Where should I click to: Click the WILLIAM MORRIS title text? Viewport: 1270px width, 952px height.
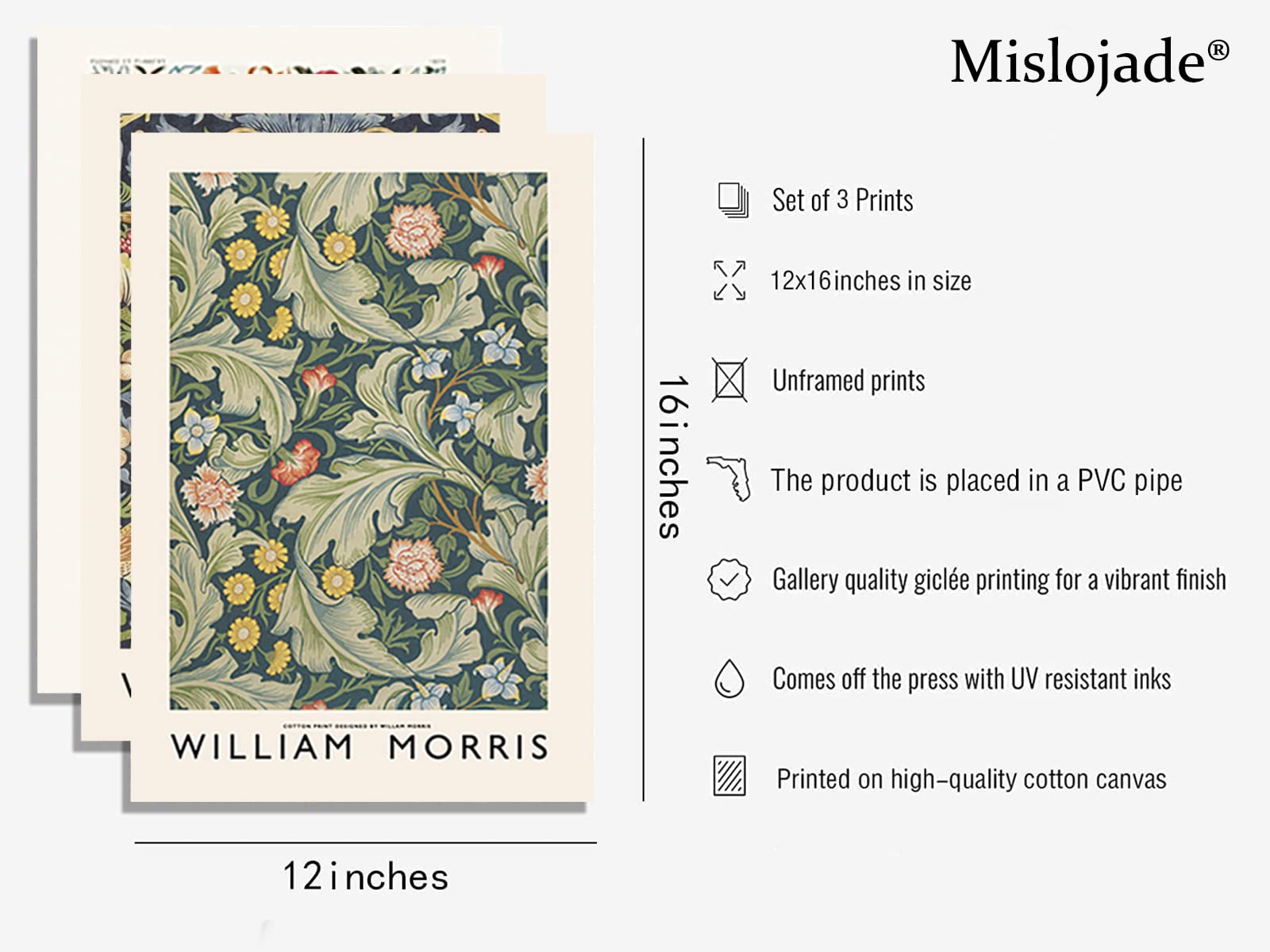pos(360,747)
